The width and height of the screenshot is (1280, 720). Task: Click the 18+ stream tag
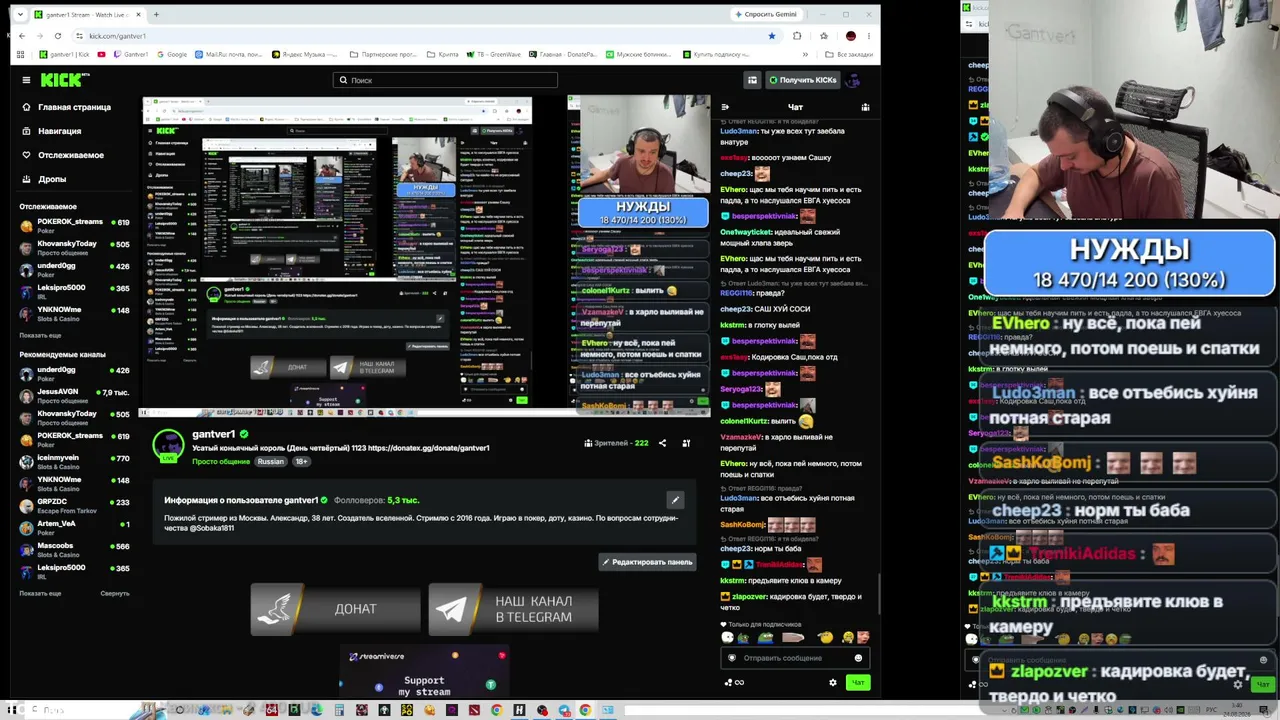click(x=301, y=462)
